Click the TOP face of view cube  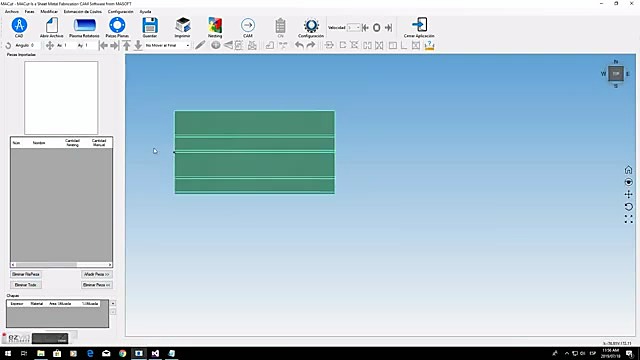(x=616, y=74)
